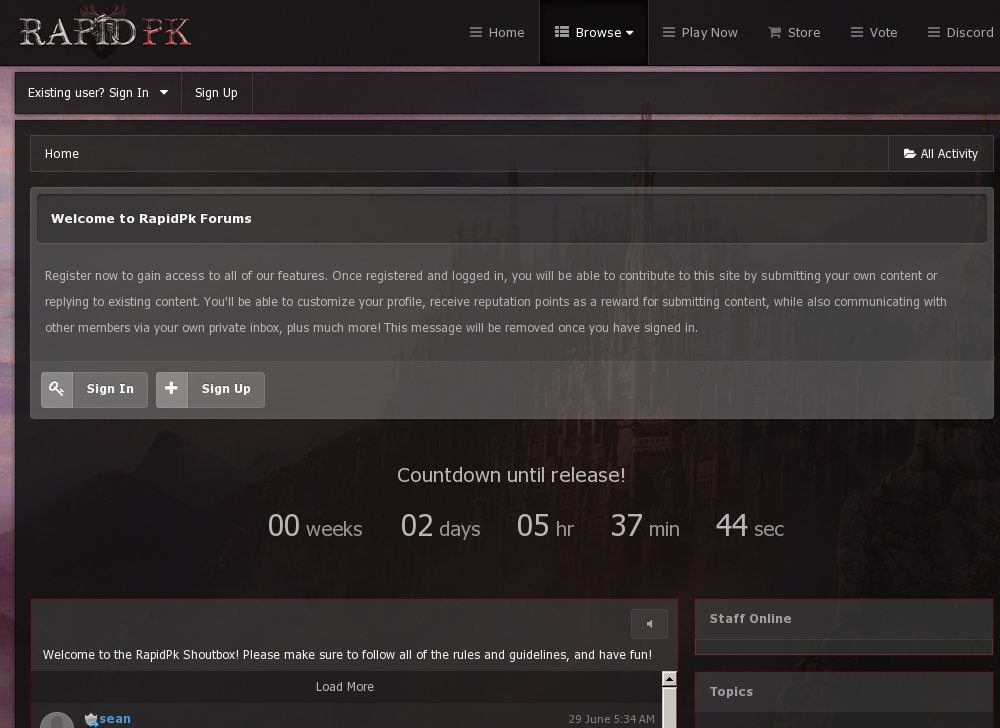The height and width of the screenshot is (728, 1000).
Task: Expand the Existing user Sign In dropdown
Action: [x=98, y=93]
